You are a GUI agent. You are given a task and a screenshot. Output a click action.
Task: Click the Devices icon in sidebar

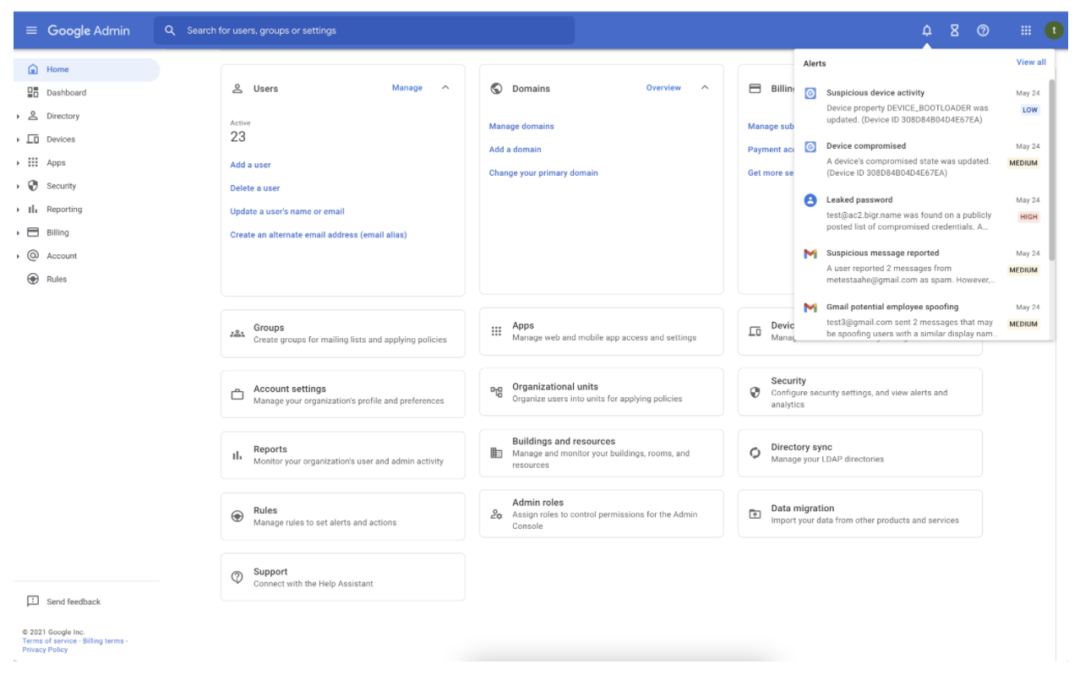(x=32, y=139)
